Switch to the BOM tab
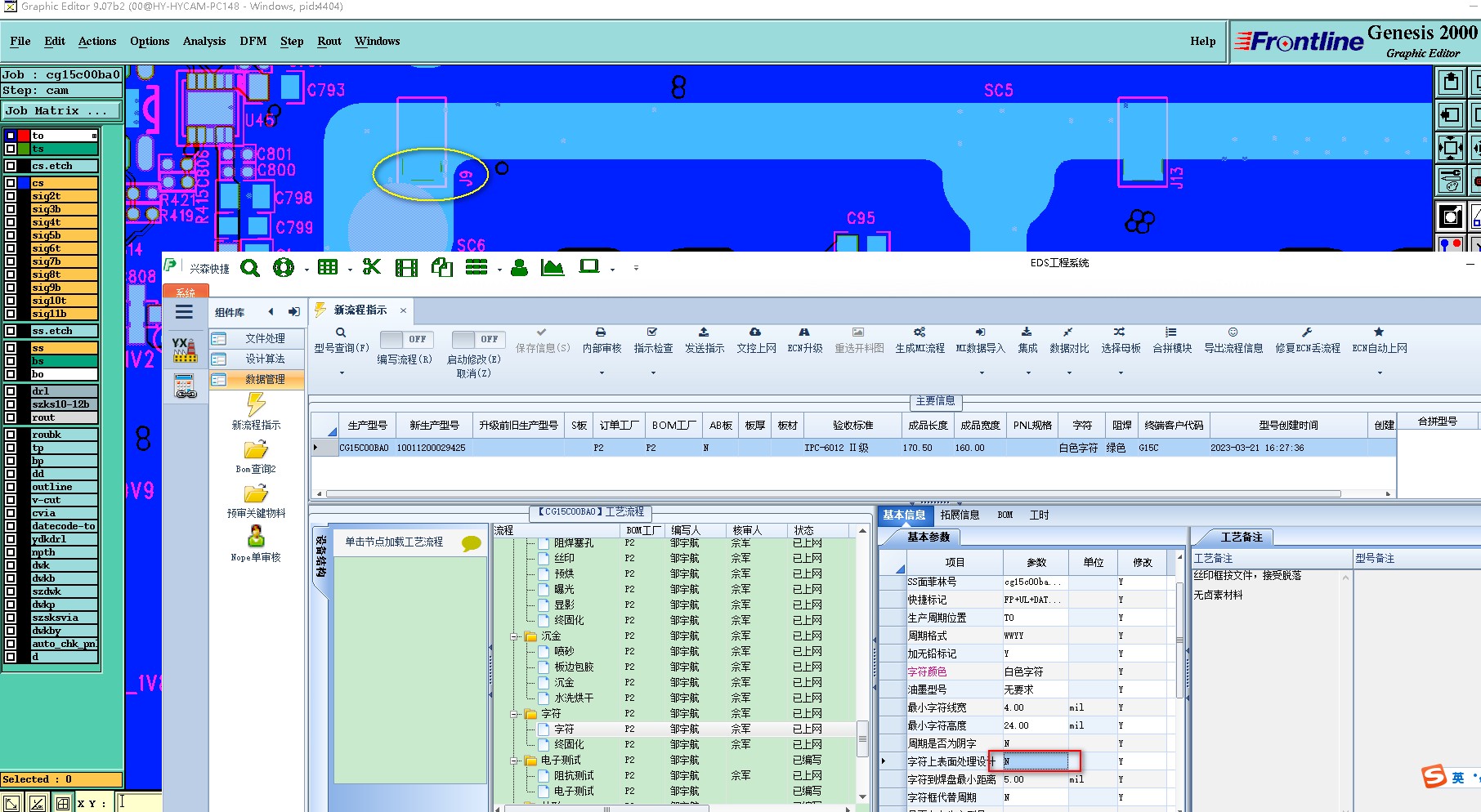The height and width of the screenshot is (812, 1481). pos(1004,515)
